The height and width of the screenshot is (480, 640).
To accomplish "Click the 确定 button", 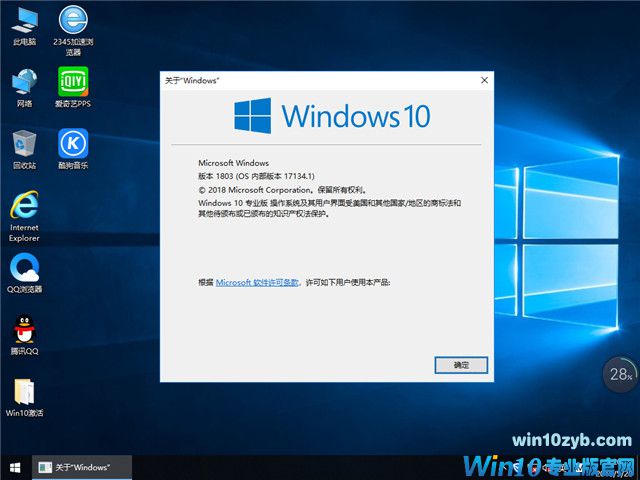I will pos(461,365).
